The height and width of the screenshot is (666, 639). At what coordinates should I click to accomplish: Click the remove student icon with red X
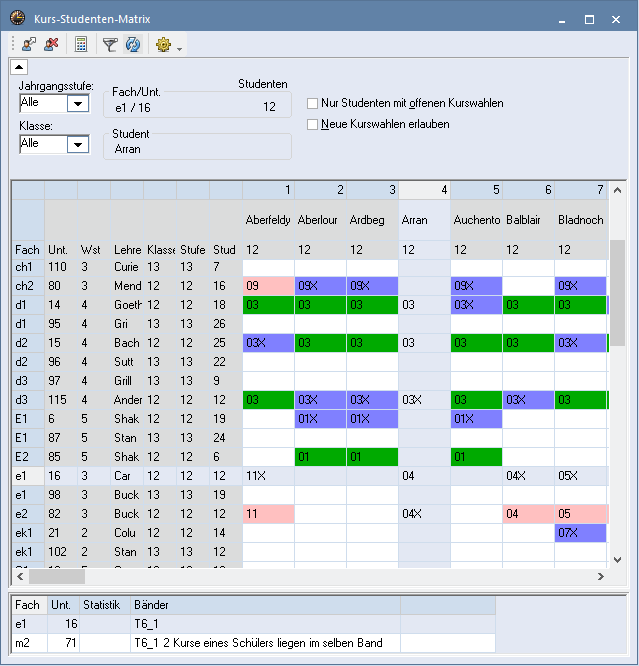coord(51,44)
